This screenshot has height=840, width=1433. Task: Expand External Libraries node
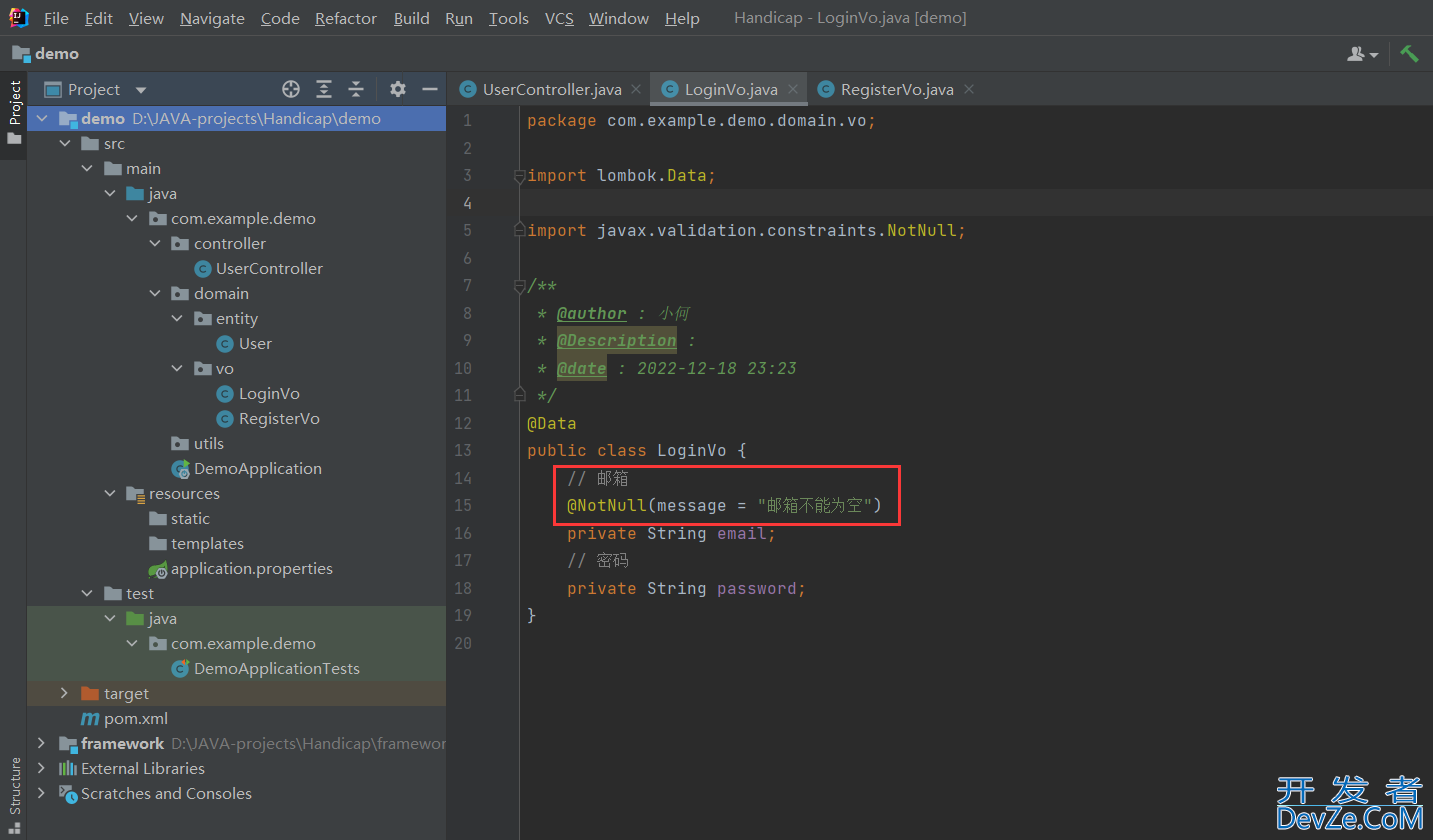[41, 768]
